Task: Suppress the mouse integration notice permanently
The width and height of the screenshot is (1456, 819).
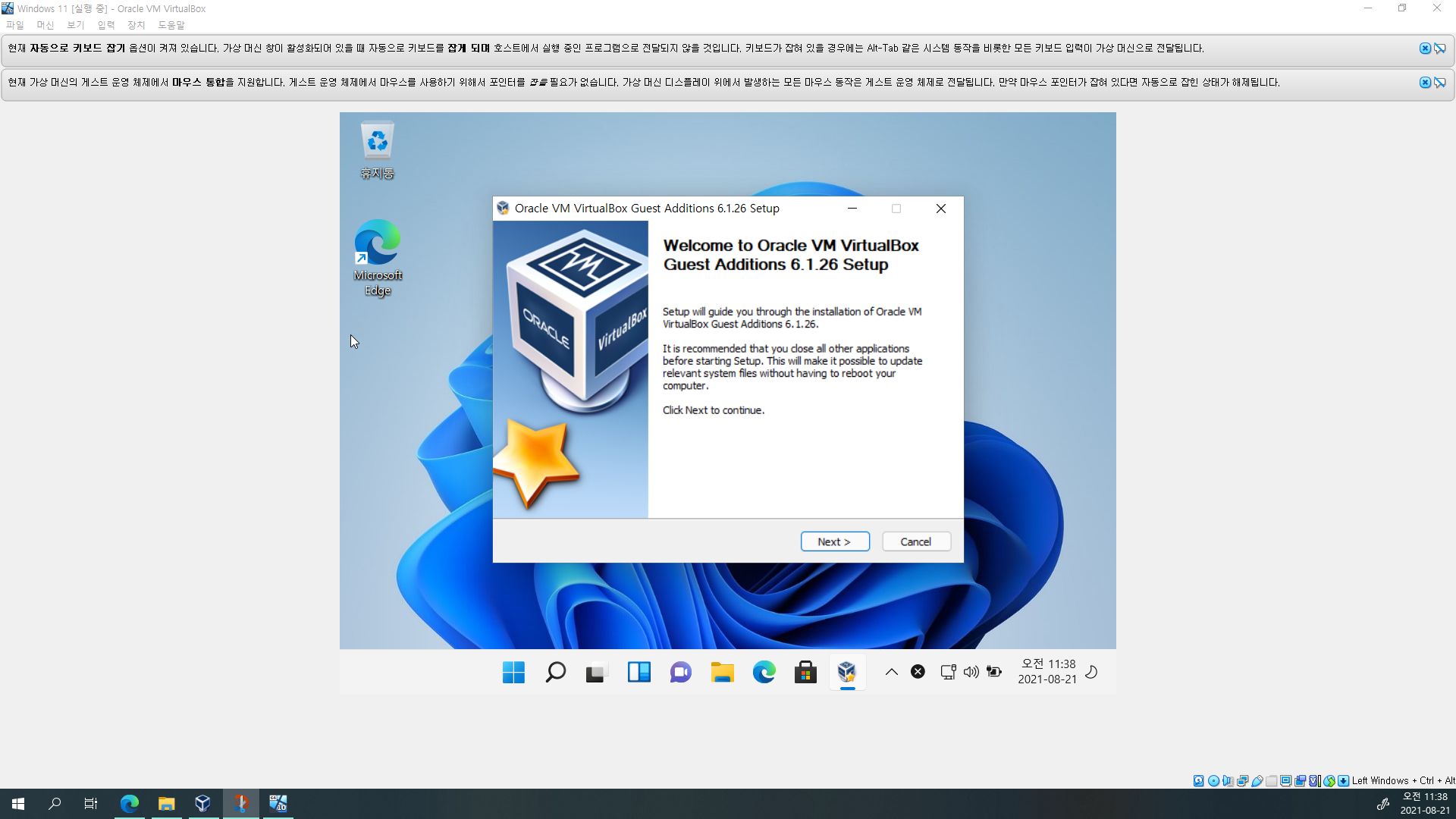Action: click(1439, 82)
